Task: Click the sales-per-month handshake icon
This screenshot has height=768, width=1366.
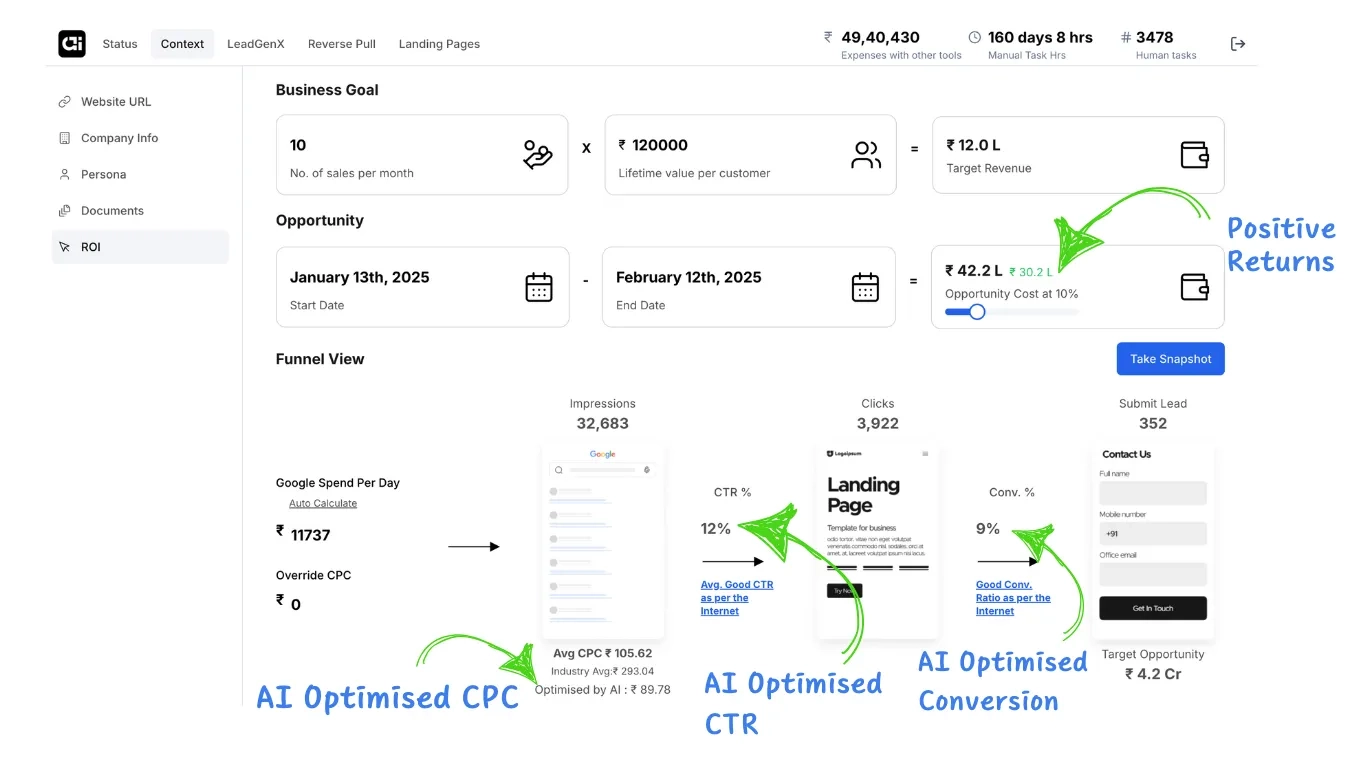Action: click(538, 155)
